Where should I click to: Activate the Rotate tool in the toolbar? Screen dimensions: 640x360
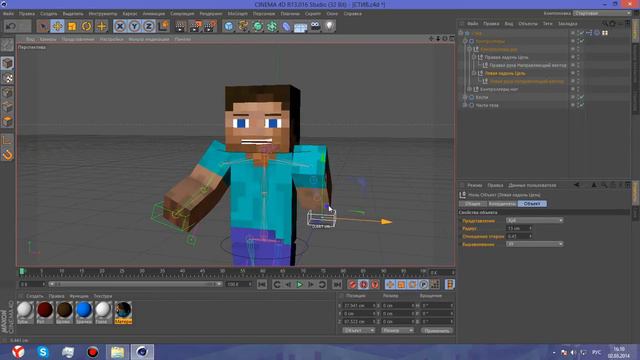coord(87,27)
